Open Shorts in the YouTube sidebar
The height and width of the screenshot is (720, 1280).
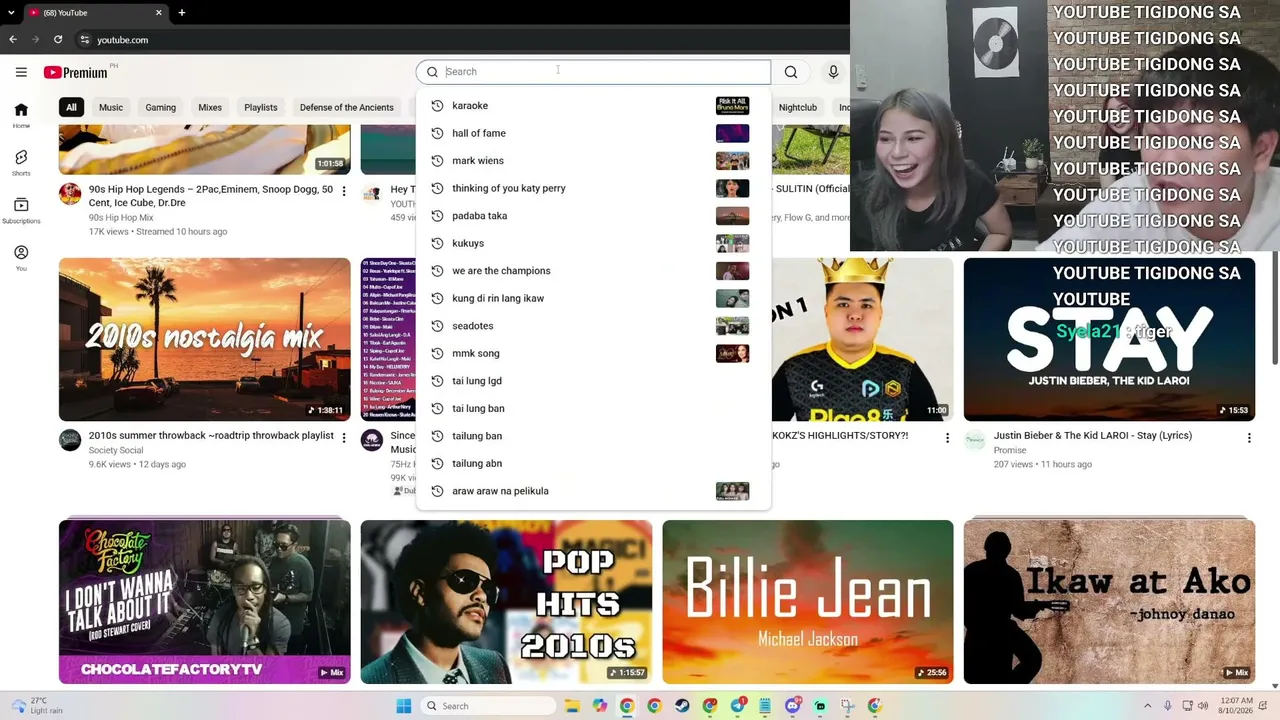click(x=21, y=163)
